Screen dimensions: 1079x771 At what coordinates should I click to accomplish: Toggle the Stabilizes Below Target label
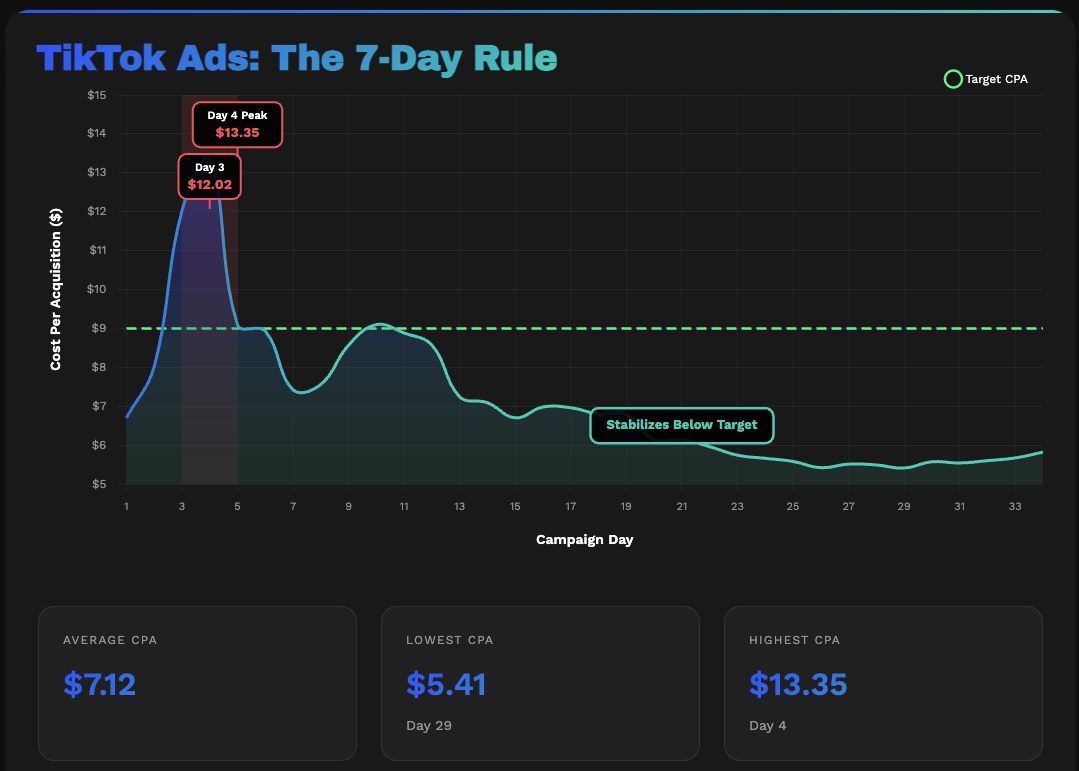[682, 425]
